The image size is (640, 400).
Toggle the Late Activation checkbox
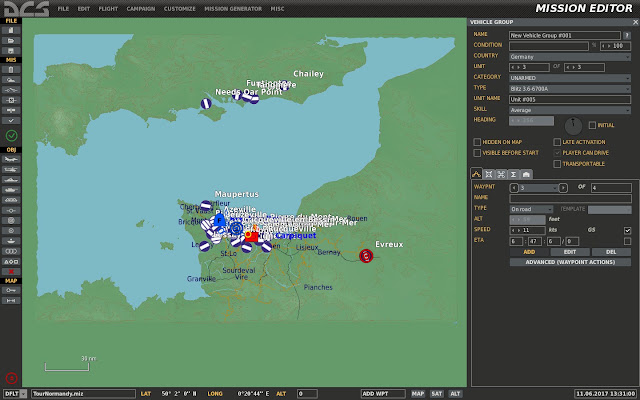coord(557,142)
